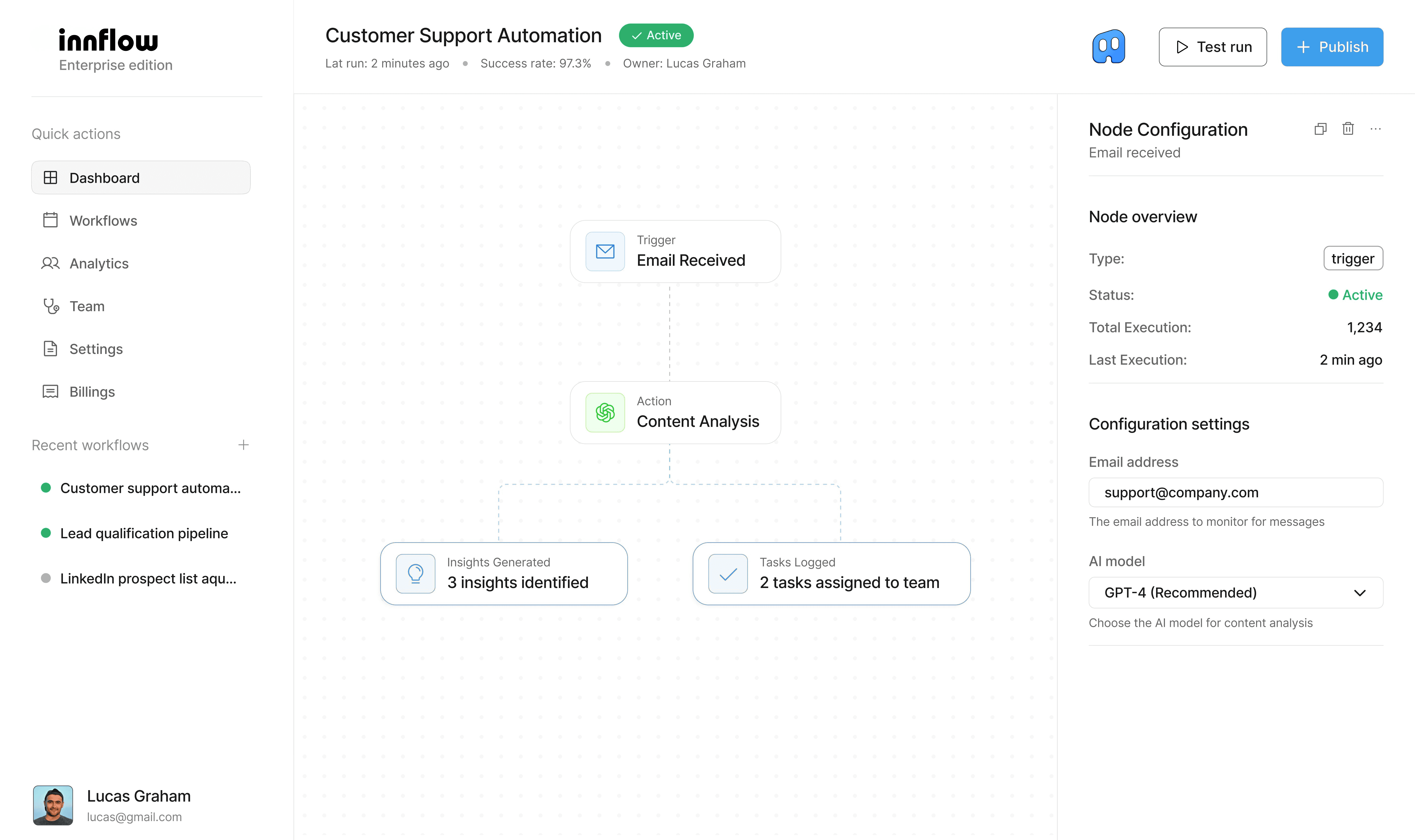Click the Test run button
Screen dimensions: 1415x840
(x=1212, y=47)
